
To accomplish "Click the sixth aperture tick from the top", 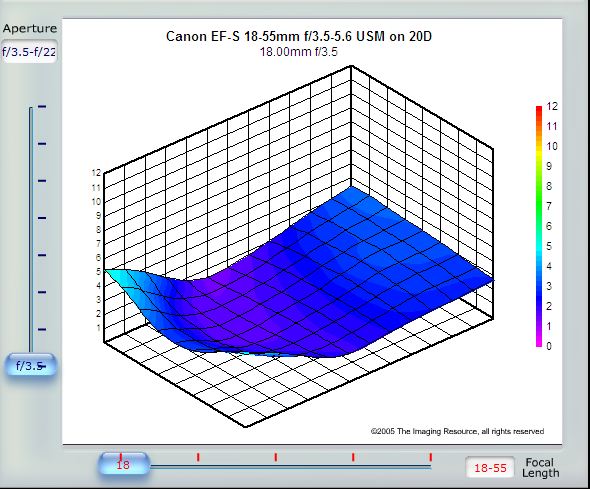I will coord(42,292).
